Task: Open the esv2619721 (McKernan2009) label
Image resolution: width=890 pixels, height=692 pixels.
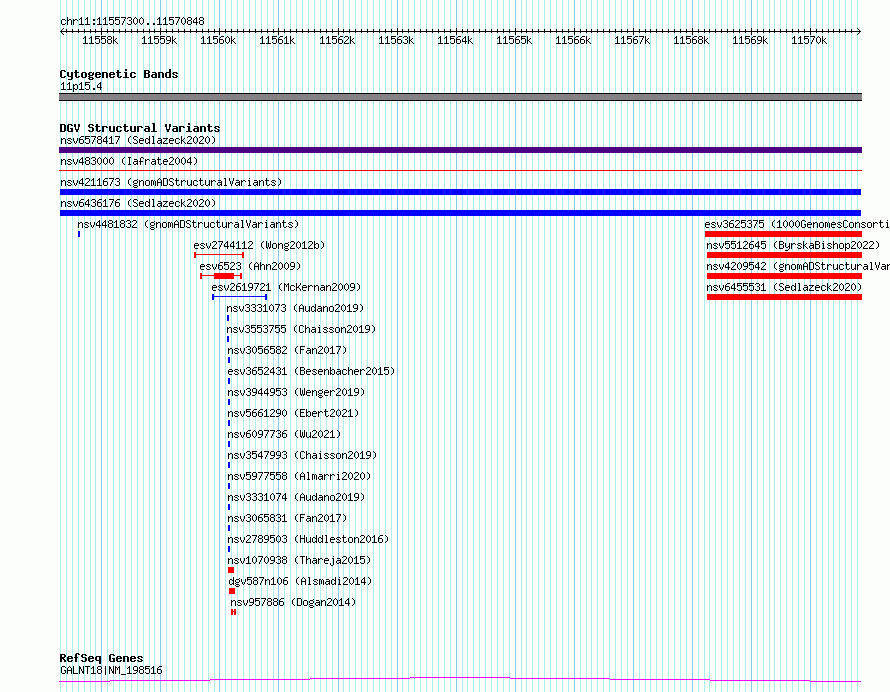Action: [x=286, y=287]
